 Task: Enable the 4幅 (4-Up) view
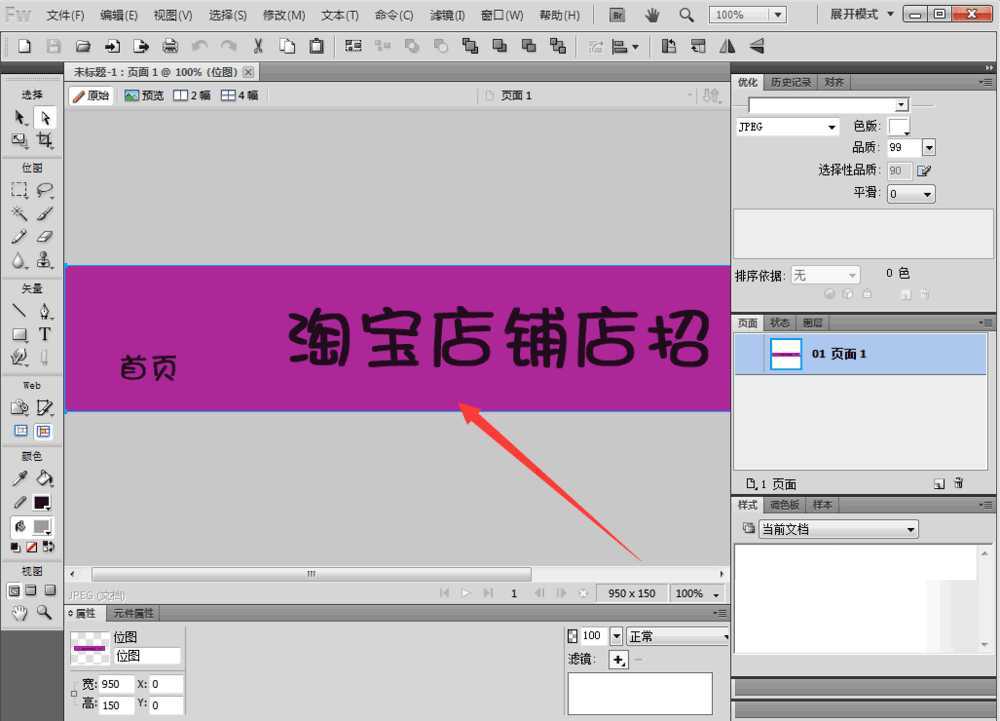pos(240,95)
